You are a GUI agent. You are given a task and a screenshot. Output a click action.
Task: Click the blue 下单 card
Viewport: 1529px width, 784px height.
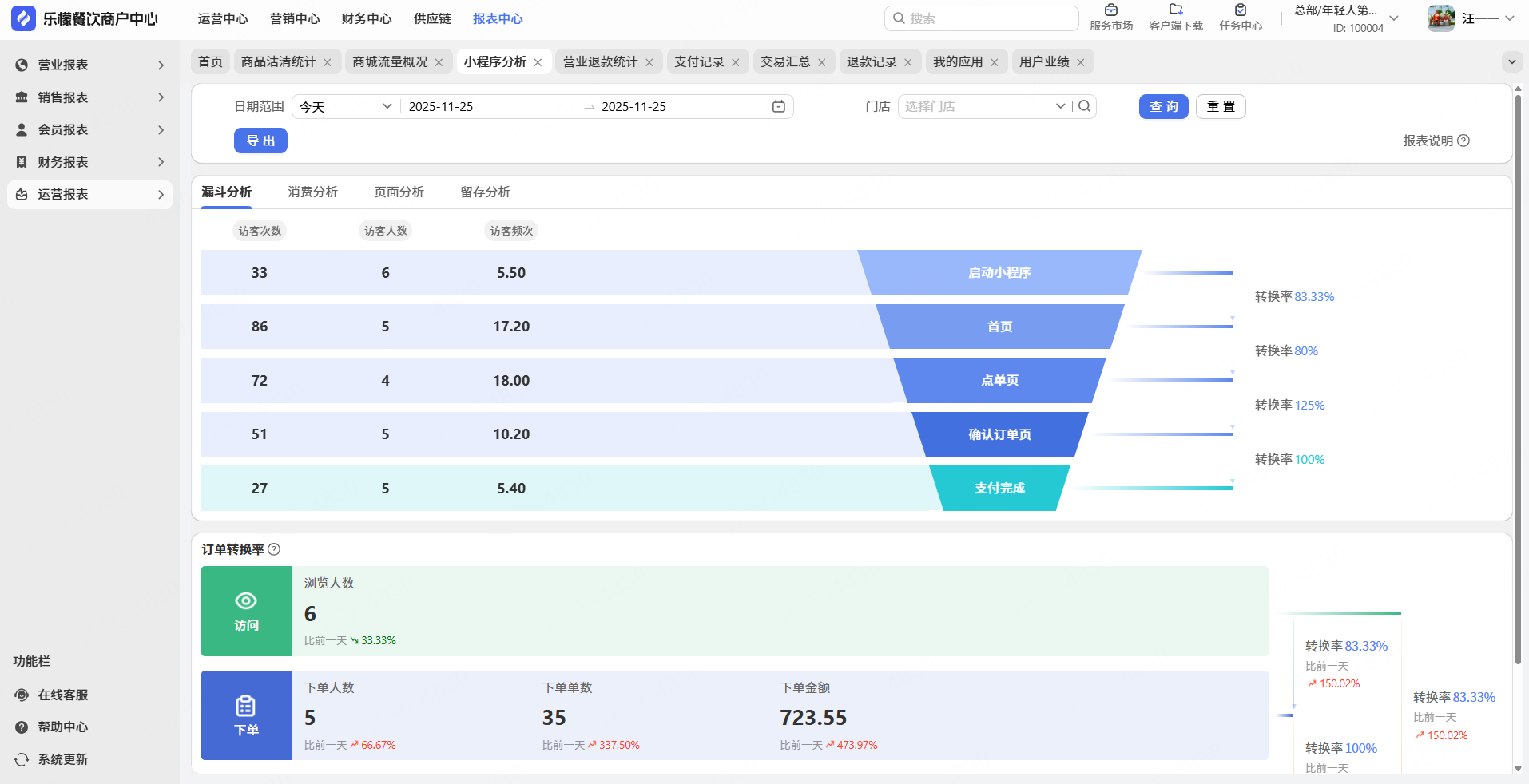246,715
